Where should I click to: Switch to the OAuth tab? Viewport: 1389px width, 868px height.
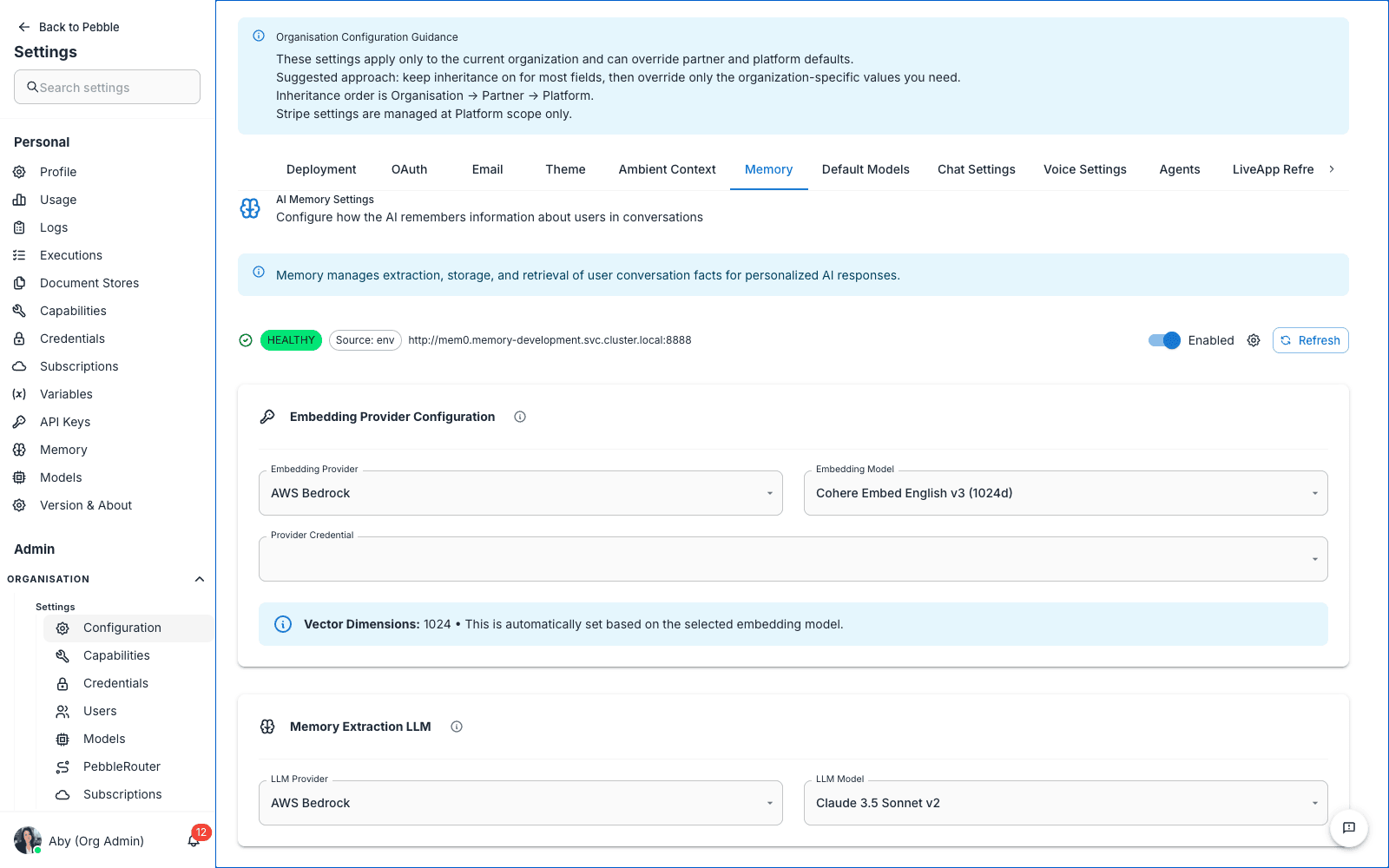tap(409, 169)
